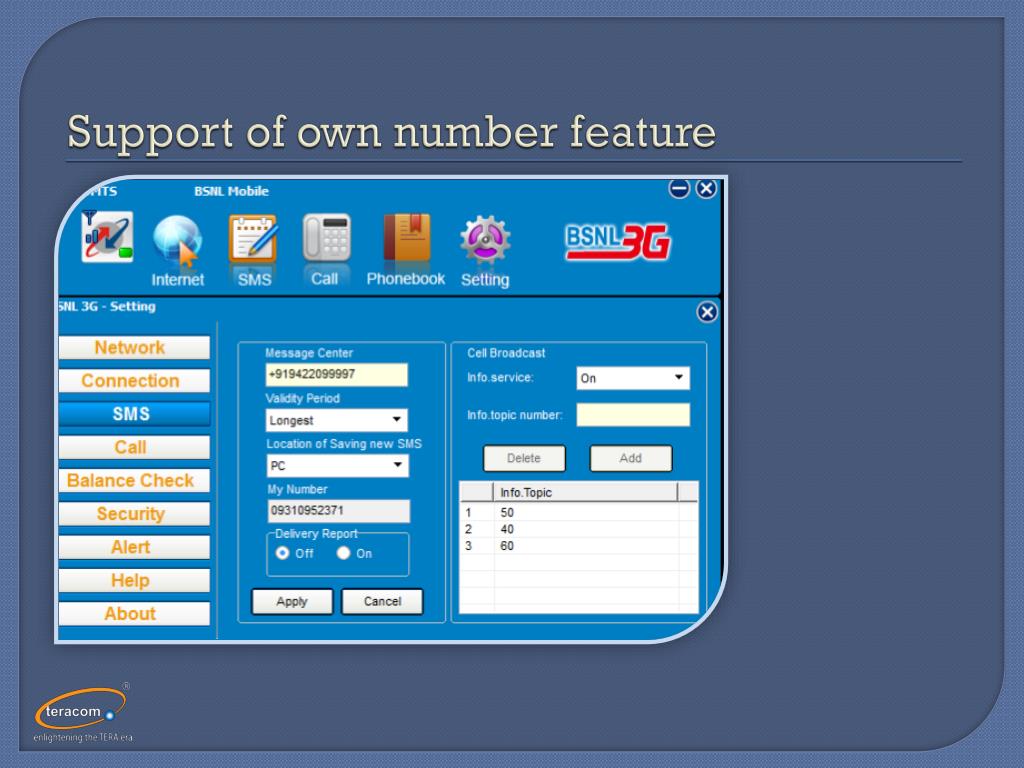The width and height of the screenshot is (1024, 768).
Task: Click the Message Center number field
Action: tap(336, 375)
